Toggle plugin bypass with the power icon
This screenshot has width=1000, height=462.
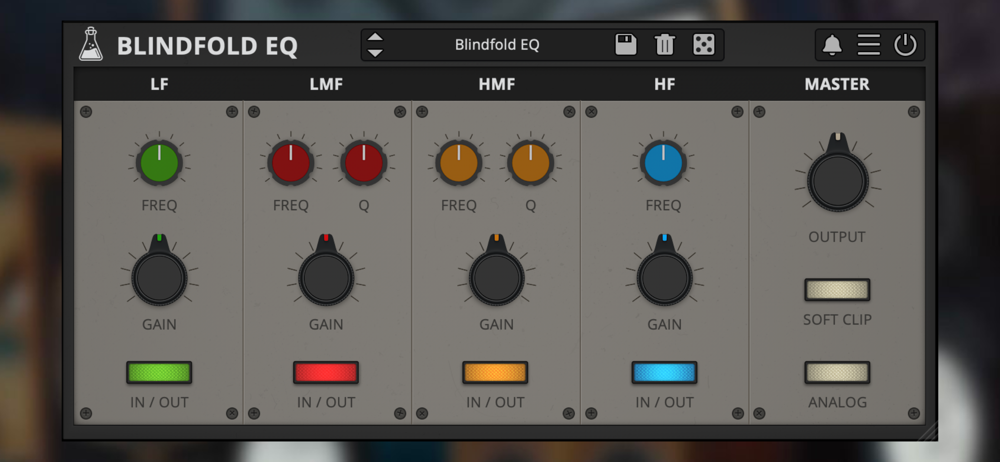pyautogui.click(x=905, y=45)
